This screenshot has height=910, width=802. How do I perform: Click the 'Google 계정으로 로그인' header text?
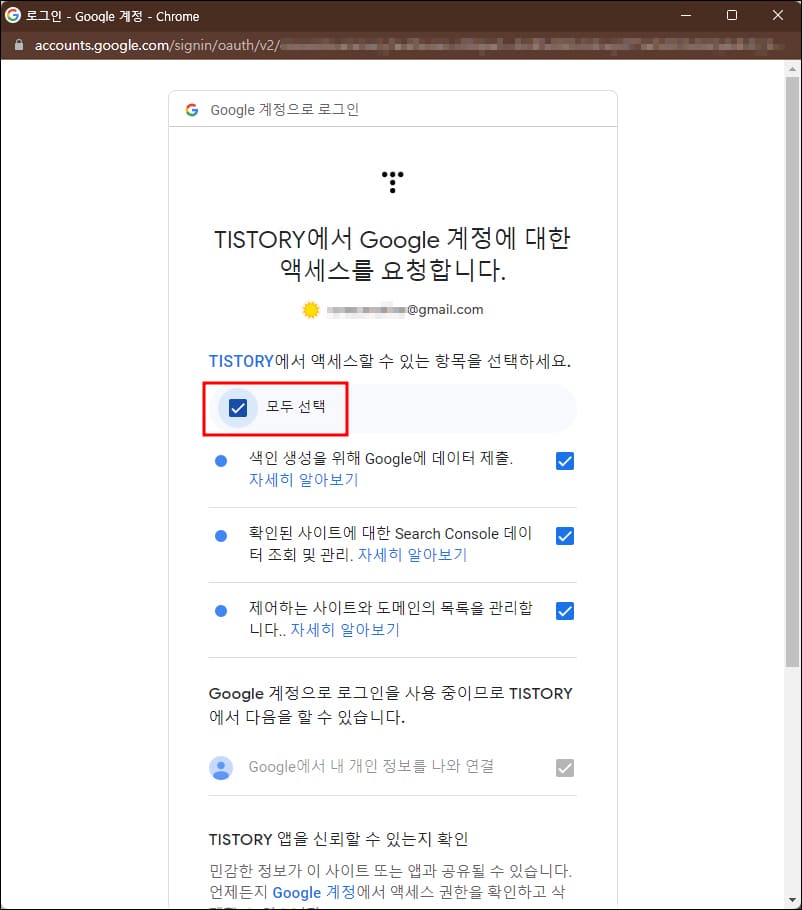(x=284, y=110)
